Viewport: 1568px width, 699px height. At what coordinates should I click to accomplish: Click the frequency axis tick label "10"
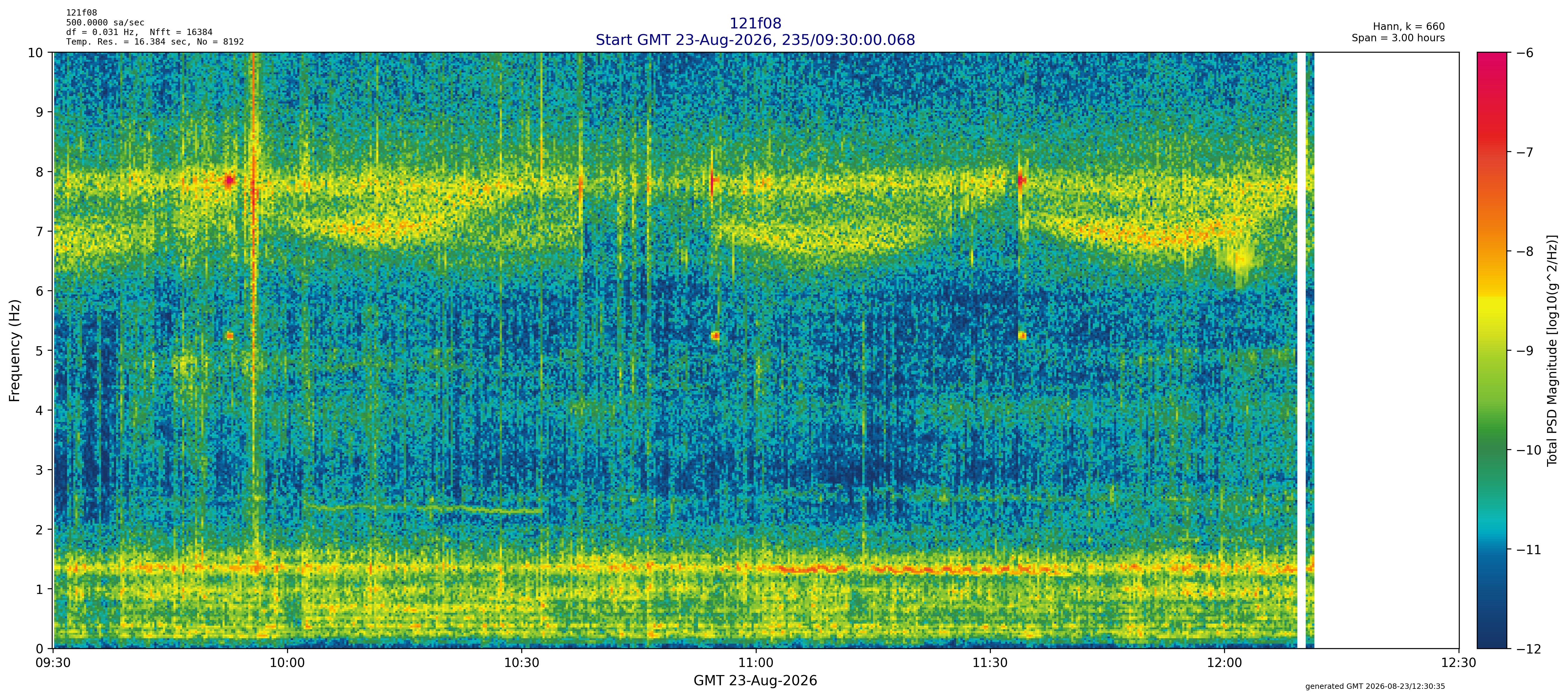35,52
